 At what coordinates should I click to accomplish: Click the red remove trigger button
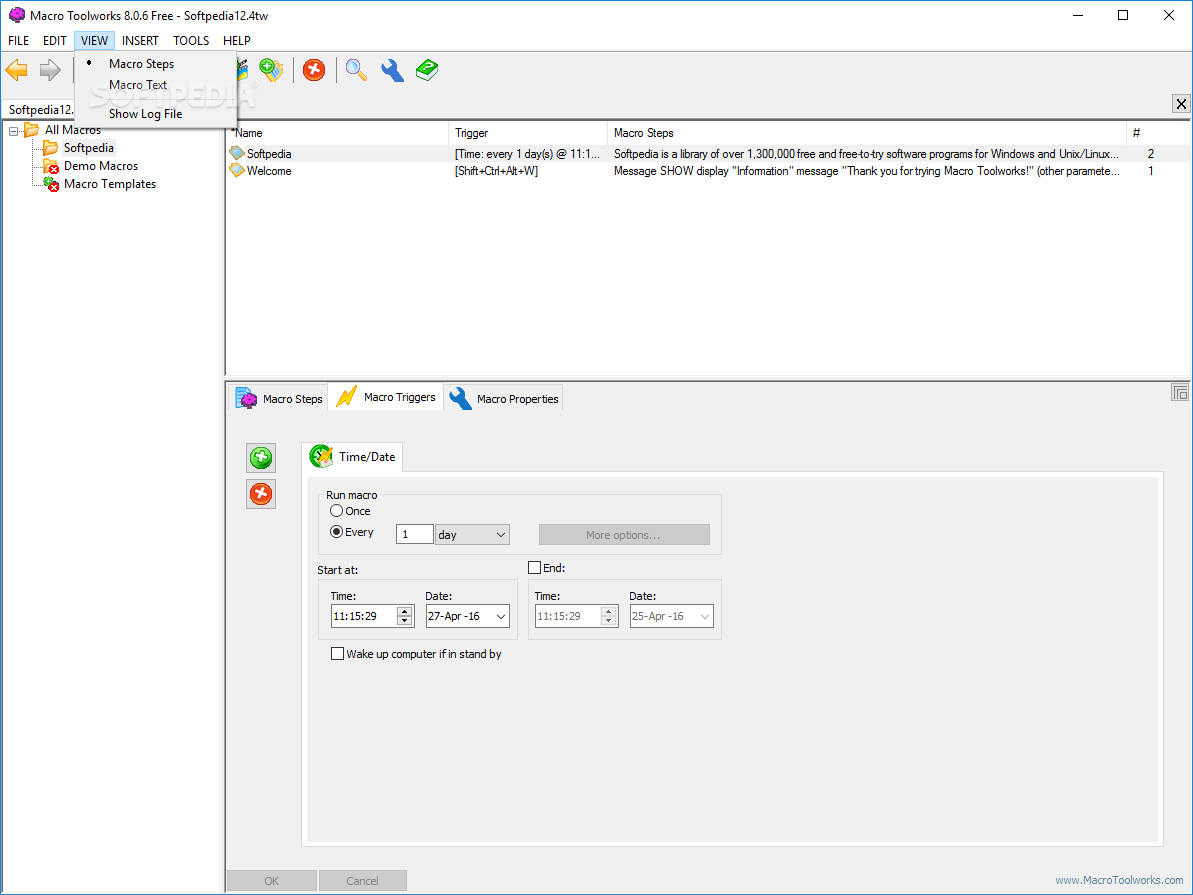pyautogui.click(x=261, y=494)
